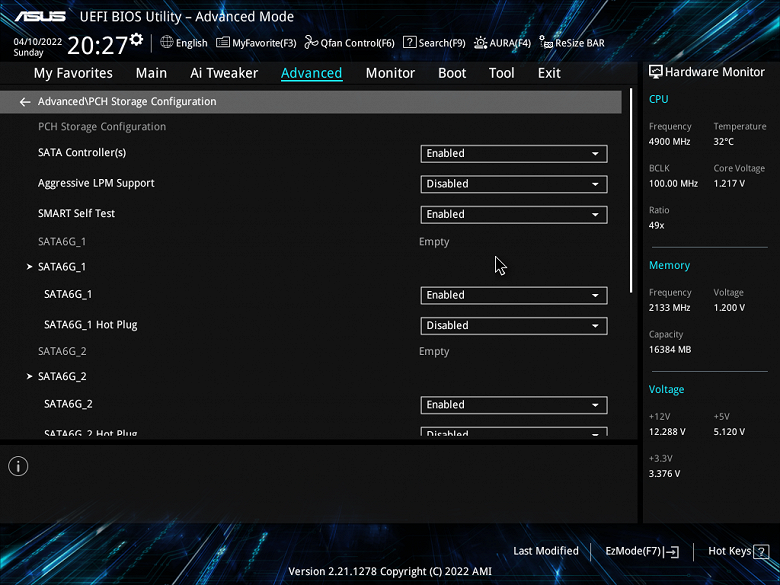Go back using the left arrow icon
Viewport: 780px width, 585px height.
pos(25,102)
